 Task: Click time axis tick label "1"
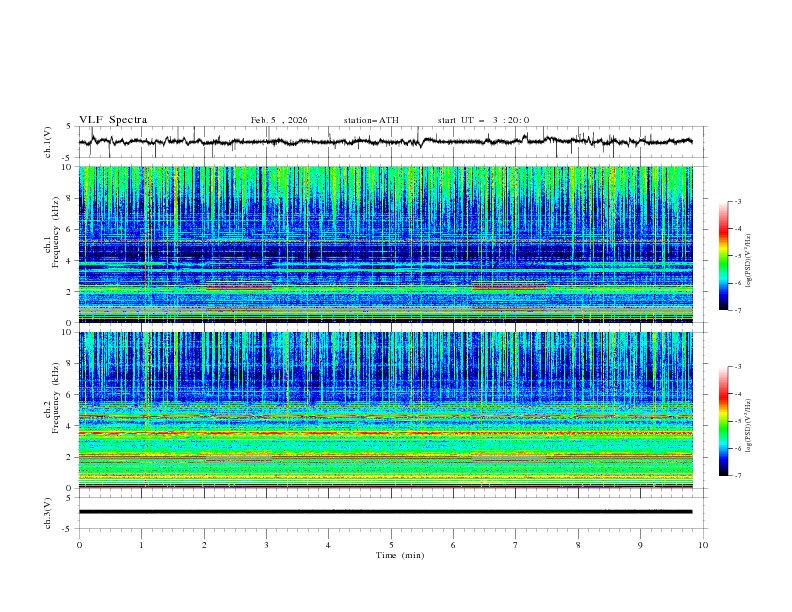[x=141, y=545]
